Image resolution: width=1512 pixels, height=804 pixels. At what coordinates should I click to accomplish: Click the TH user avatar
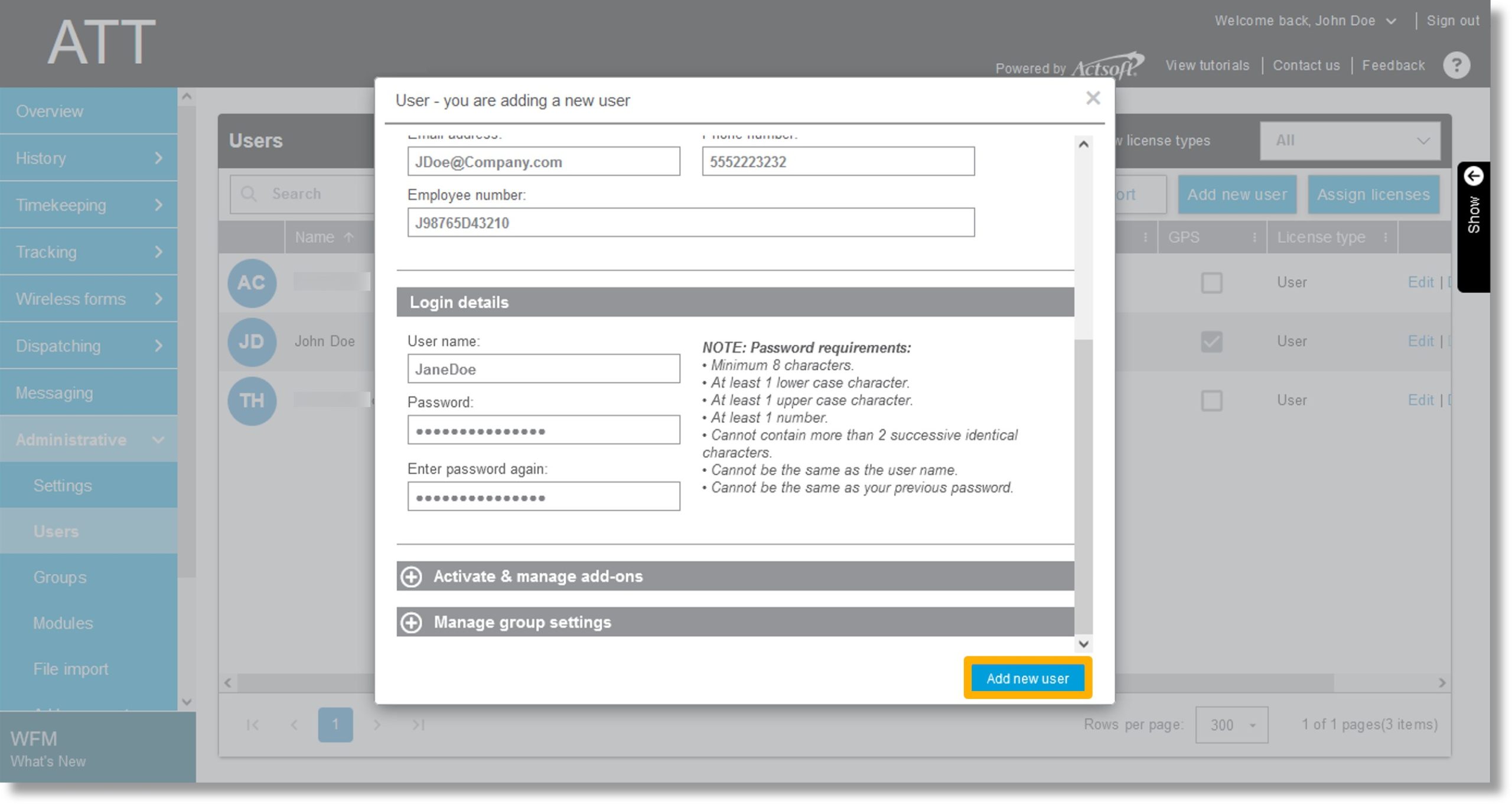point(252,401)
